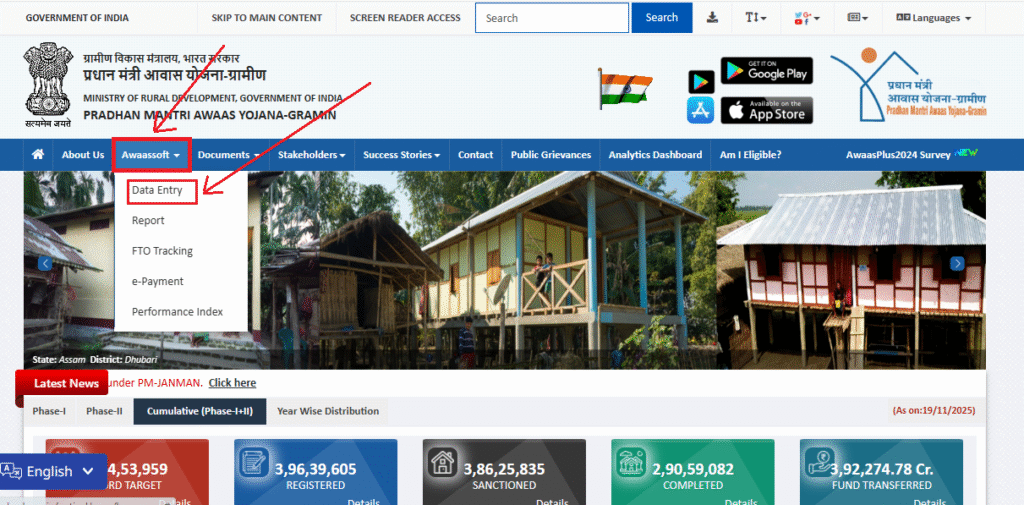Click the waving Indian flag image
The image size is (1024, 505).
tap(626, 88)
